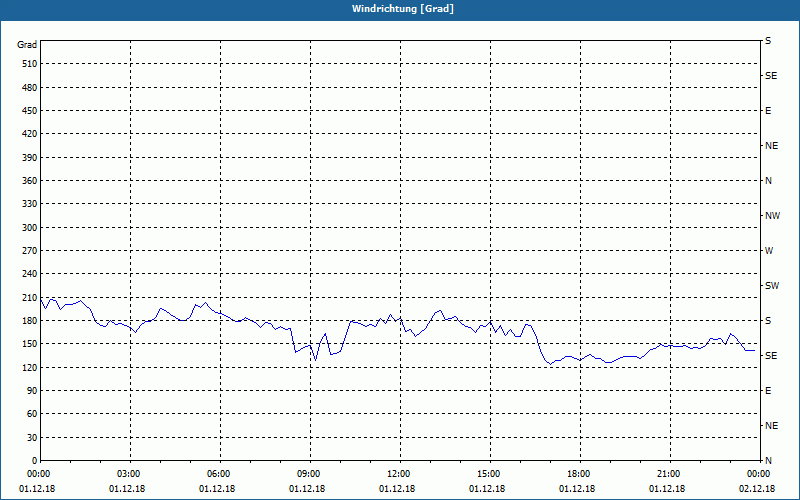Click the N compass label beside the 360 gridline

coord(768,181)
